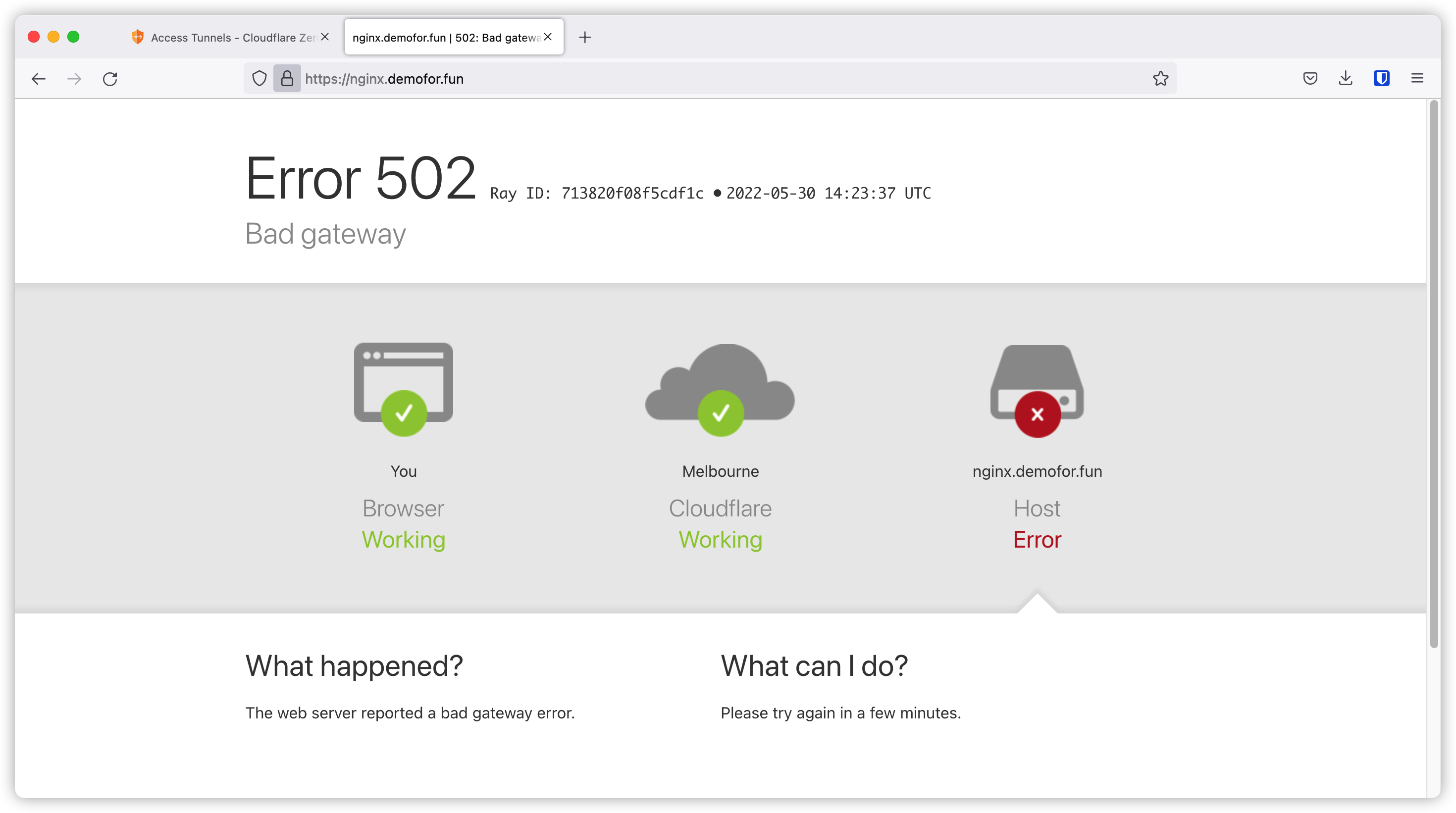Close the 502 Bad gateway tab

click(548, 37)
